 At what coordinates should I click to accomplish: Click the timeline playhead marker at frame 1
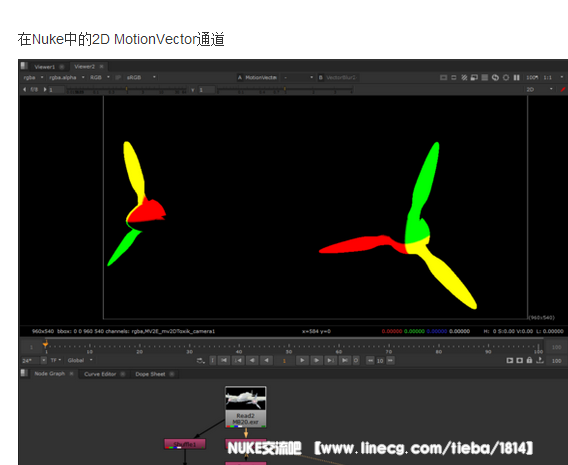click(x=46, y=344)
